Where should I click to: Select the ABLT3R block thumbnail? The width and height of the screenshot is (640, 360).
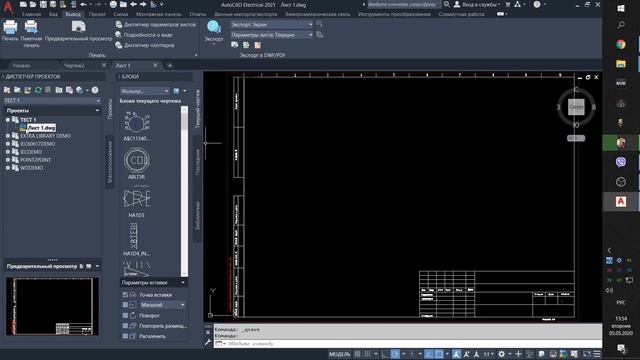pos(137,160)
